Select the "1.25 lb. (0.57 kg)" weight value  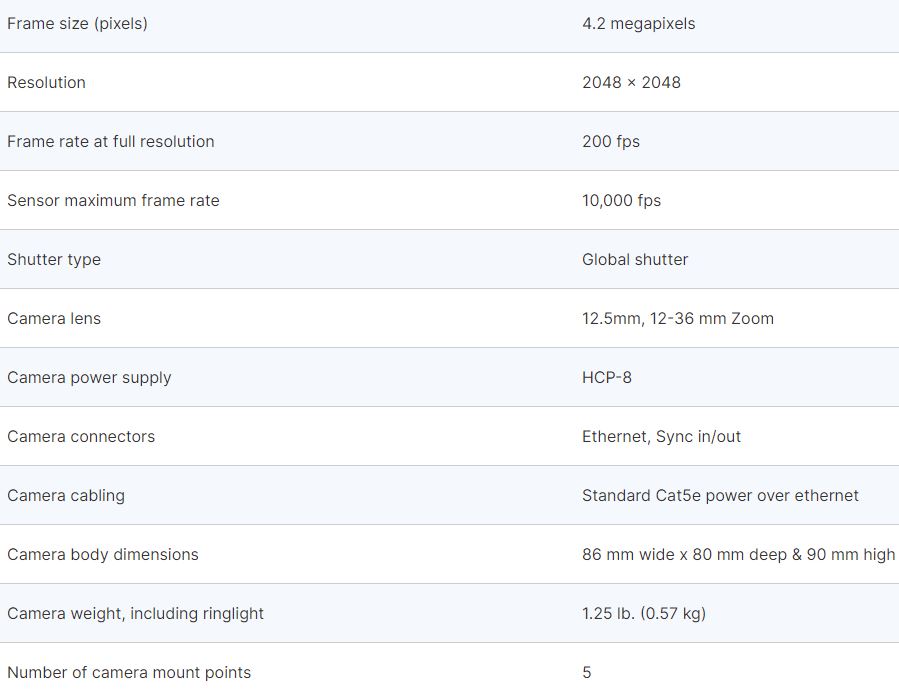643,613
